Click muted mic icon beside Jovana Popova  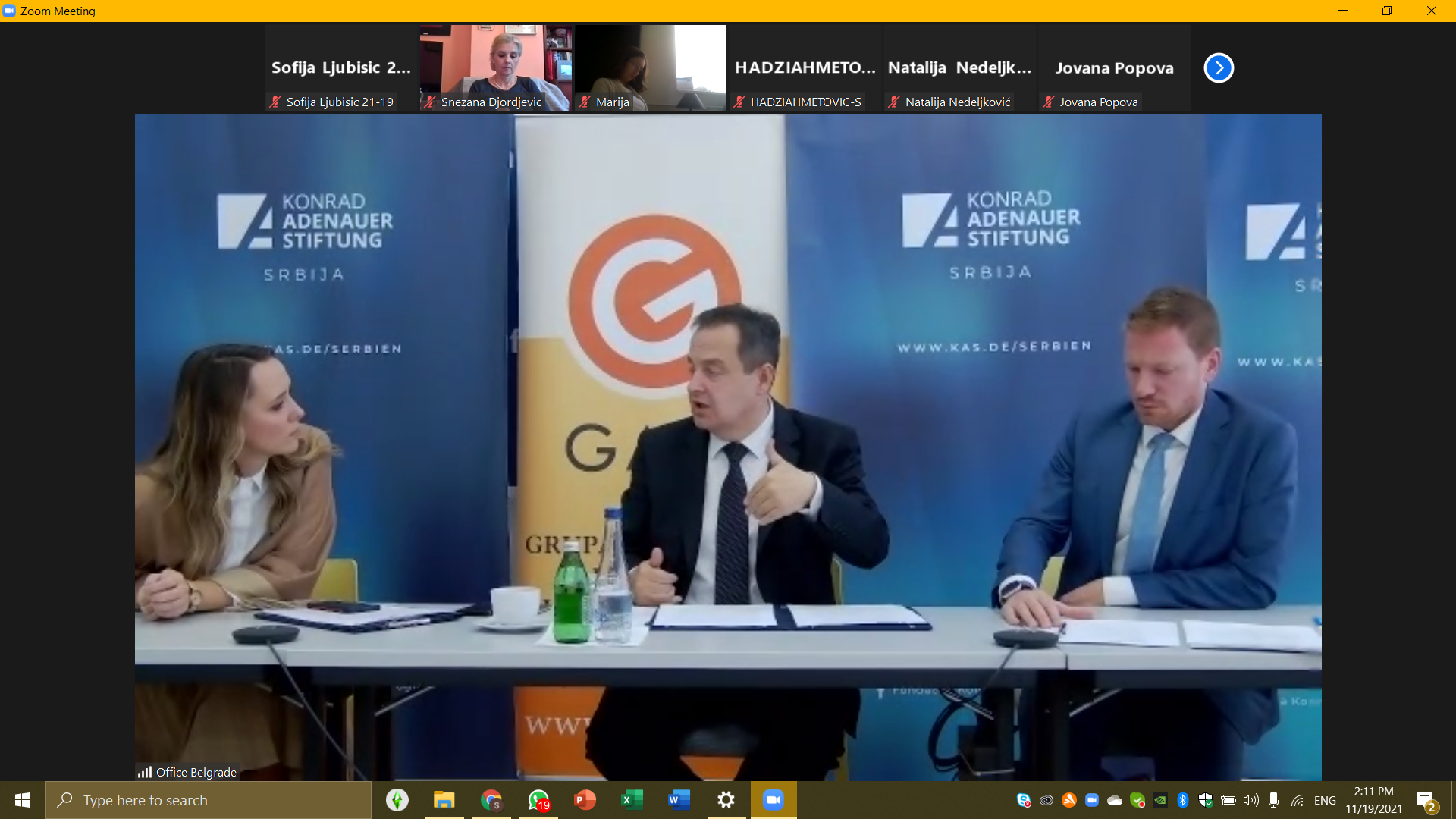click(1050, 102)
